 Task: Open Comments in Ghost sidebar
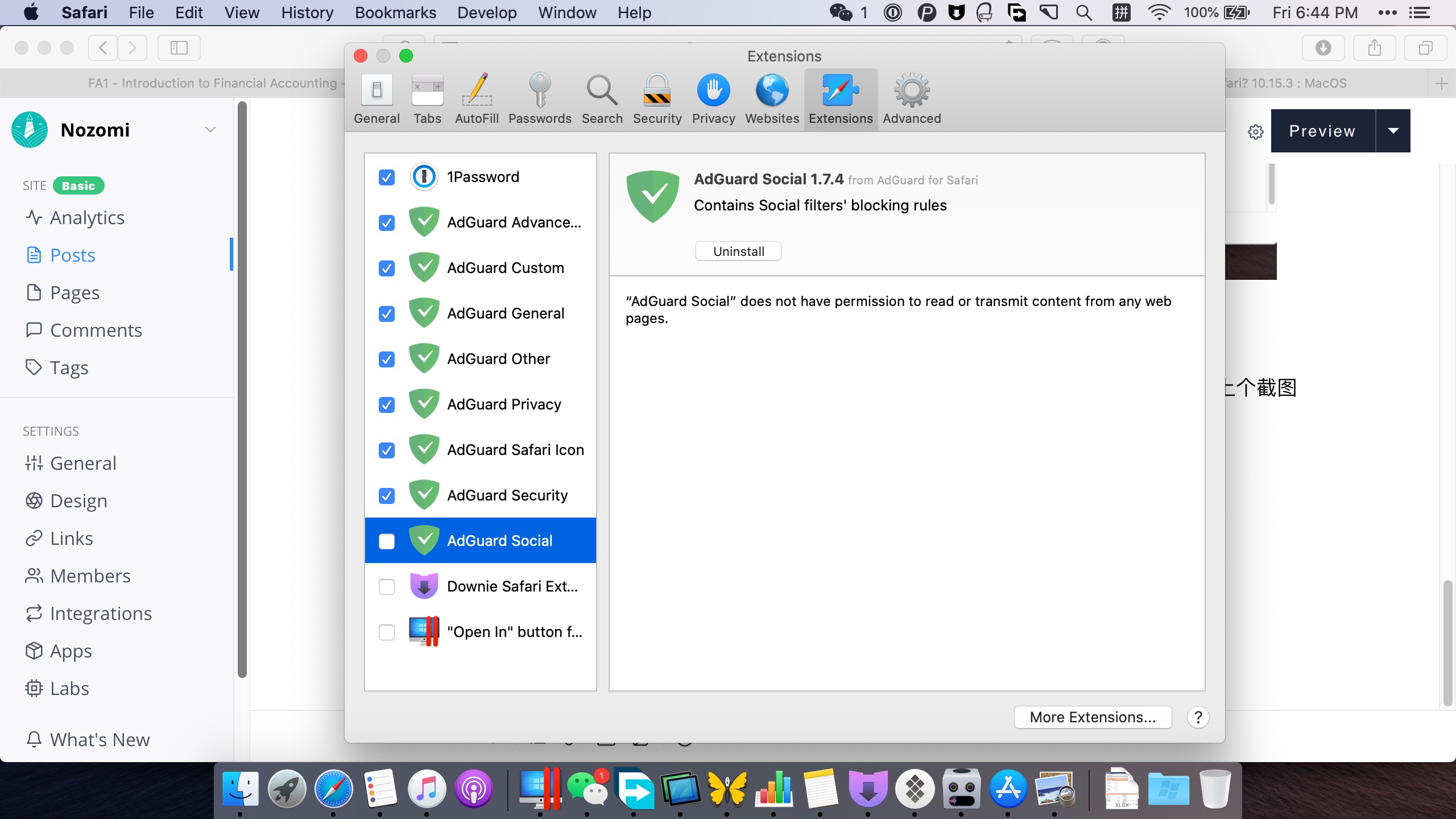point(84,330)
